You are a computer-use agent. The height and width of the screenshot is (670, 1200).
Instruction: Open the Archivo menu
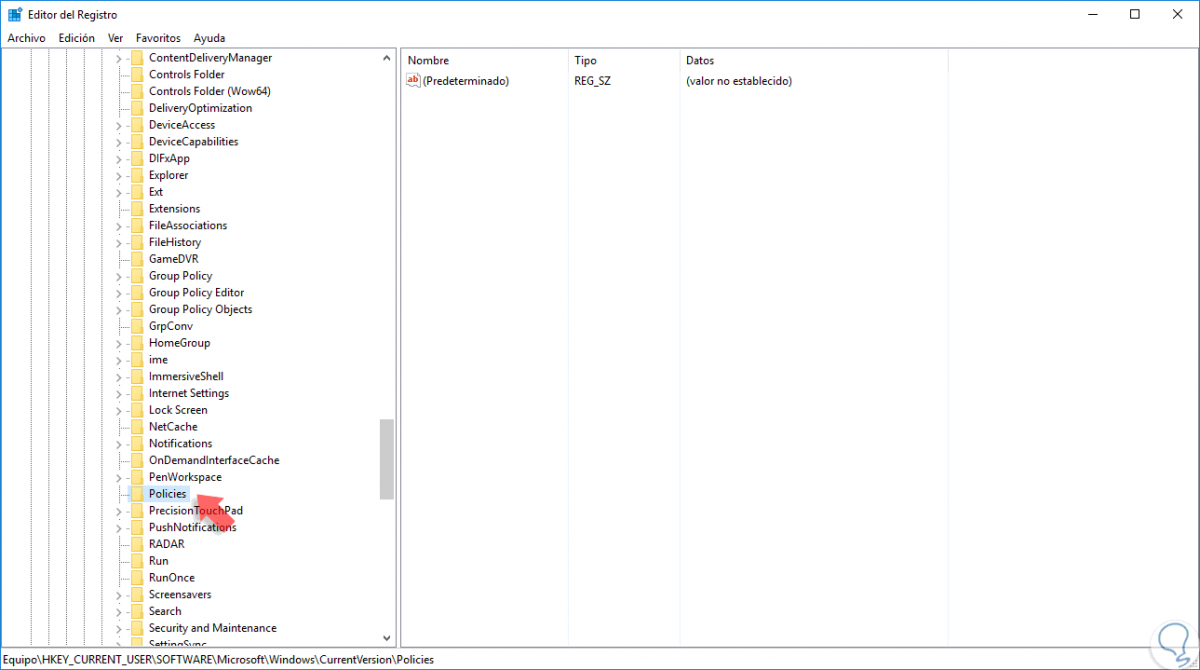click(26, 38)
